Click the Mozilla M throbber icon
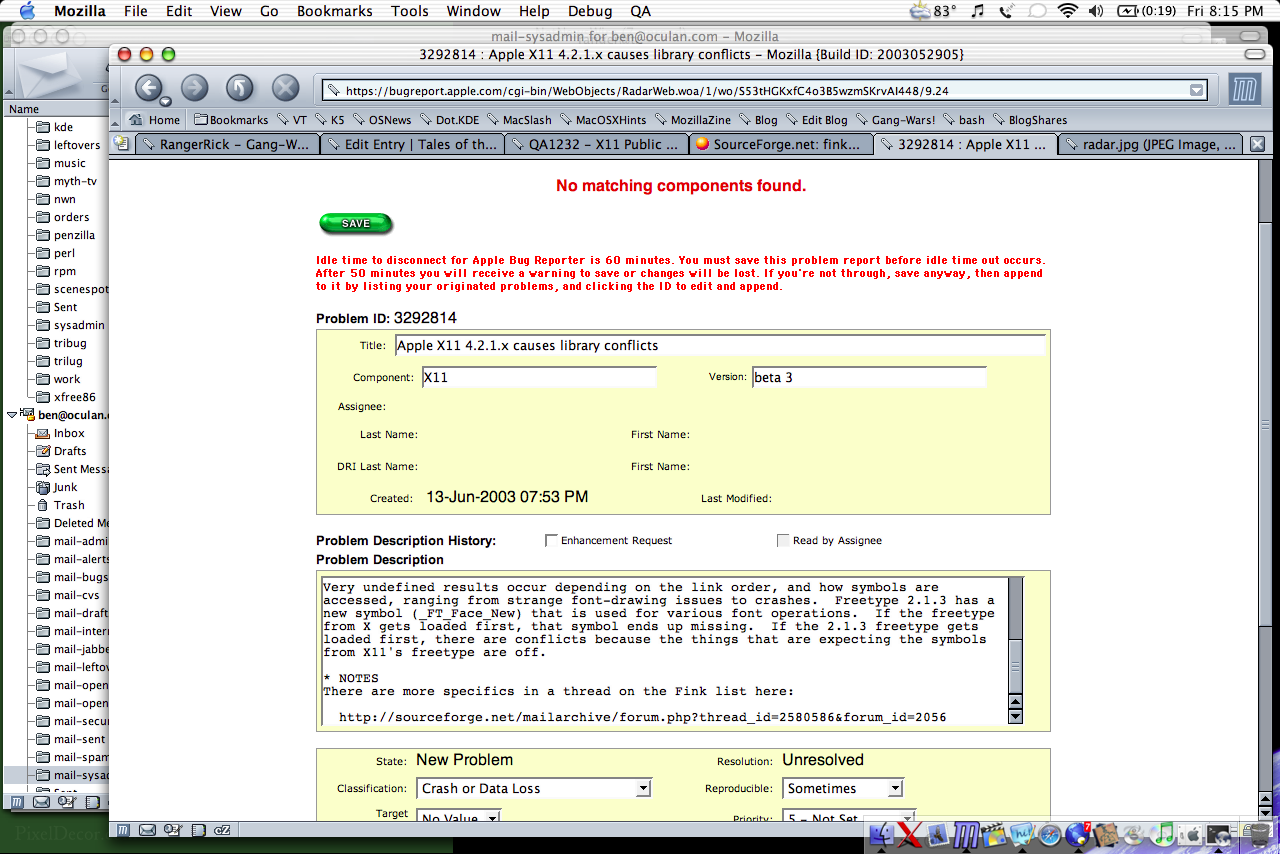This screenshot has height=854, width=1280. point(1245,89)
